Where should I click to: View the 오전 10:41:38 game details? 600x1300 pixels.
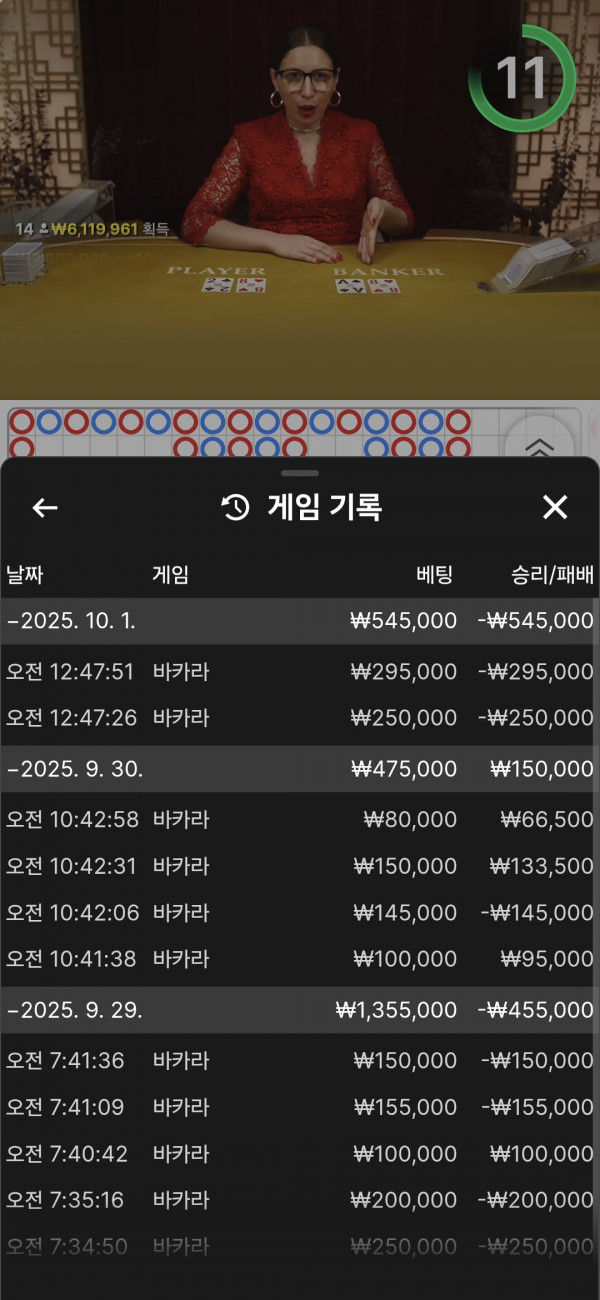tap(300, 958)
